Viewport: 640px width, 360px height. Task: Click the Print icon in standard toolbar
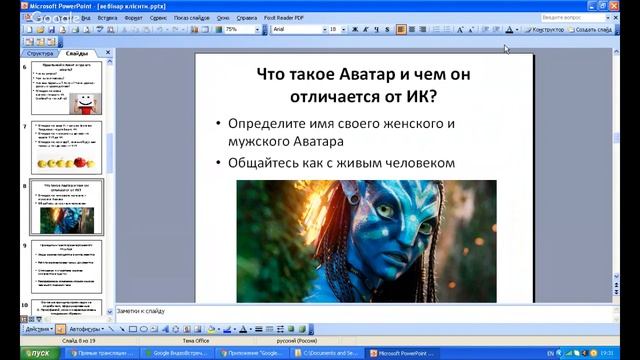pos(75,29)
